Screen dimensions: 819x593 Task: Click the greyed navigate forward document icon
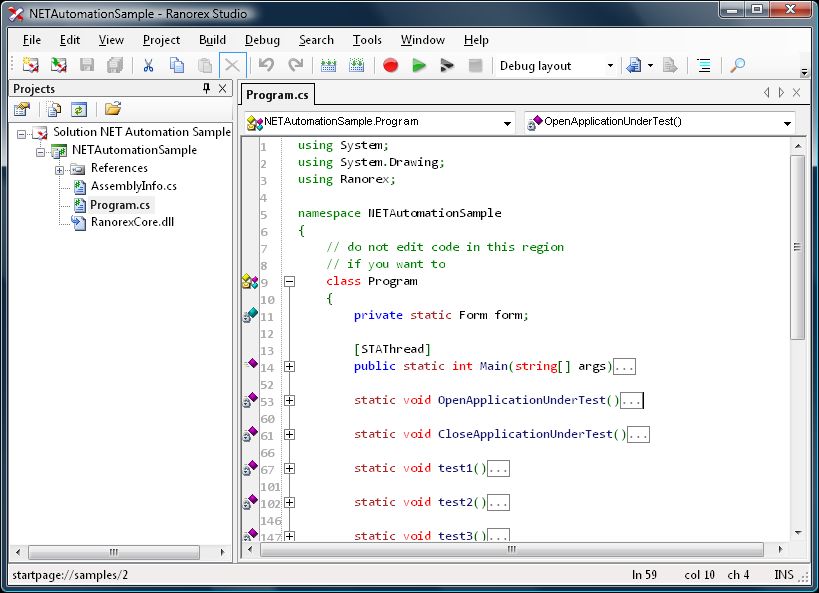pos(670,65)
